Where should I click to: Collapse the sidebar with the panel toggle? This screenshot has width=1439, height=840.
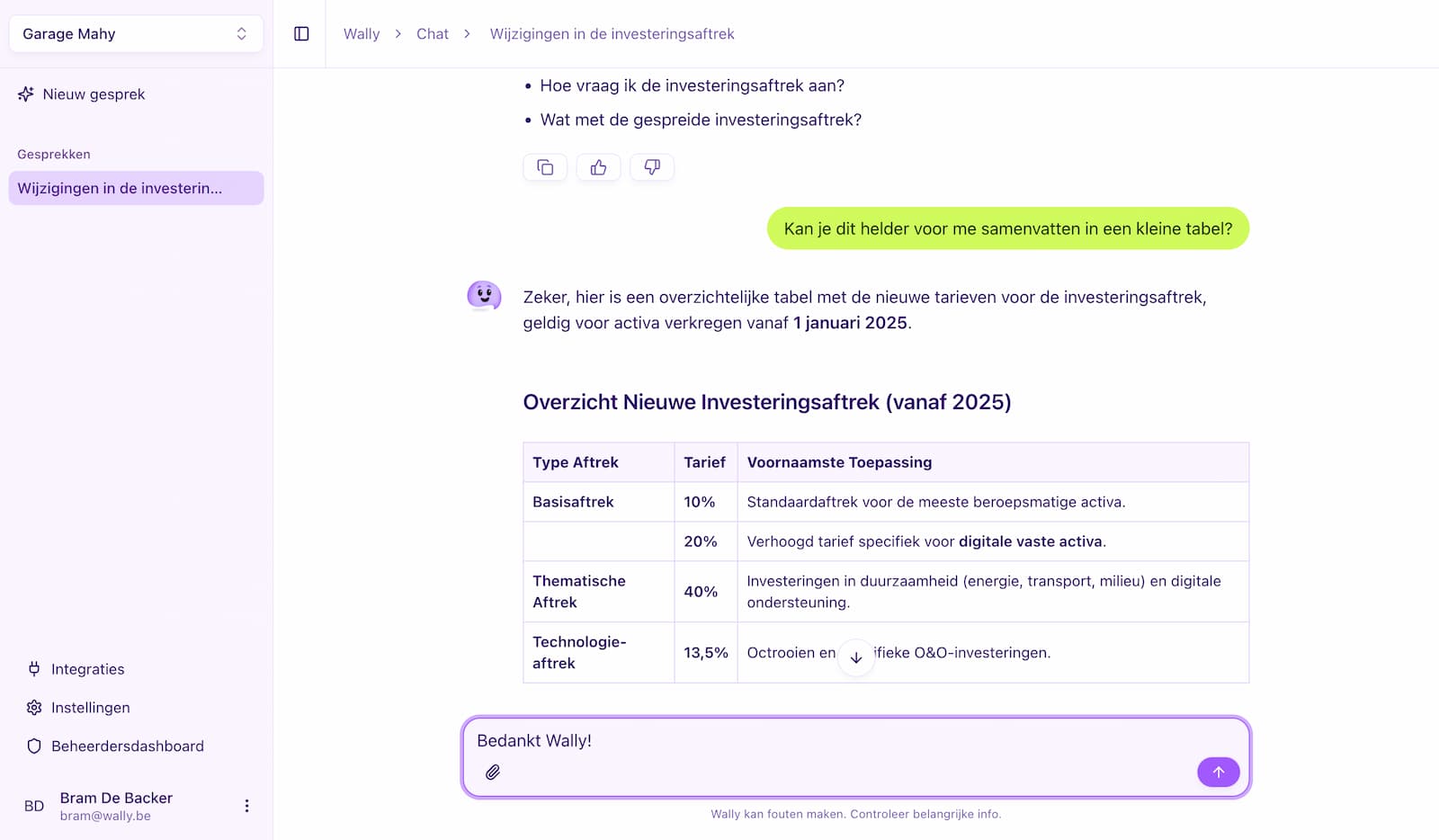(301, 32)
